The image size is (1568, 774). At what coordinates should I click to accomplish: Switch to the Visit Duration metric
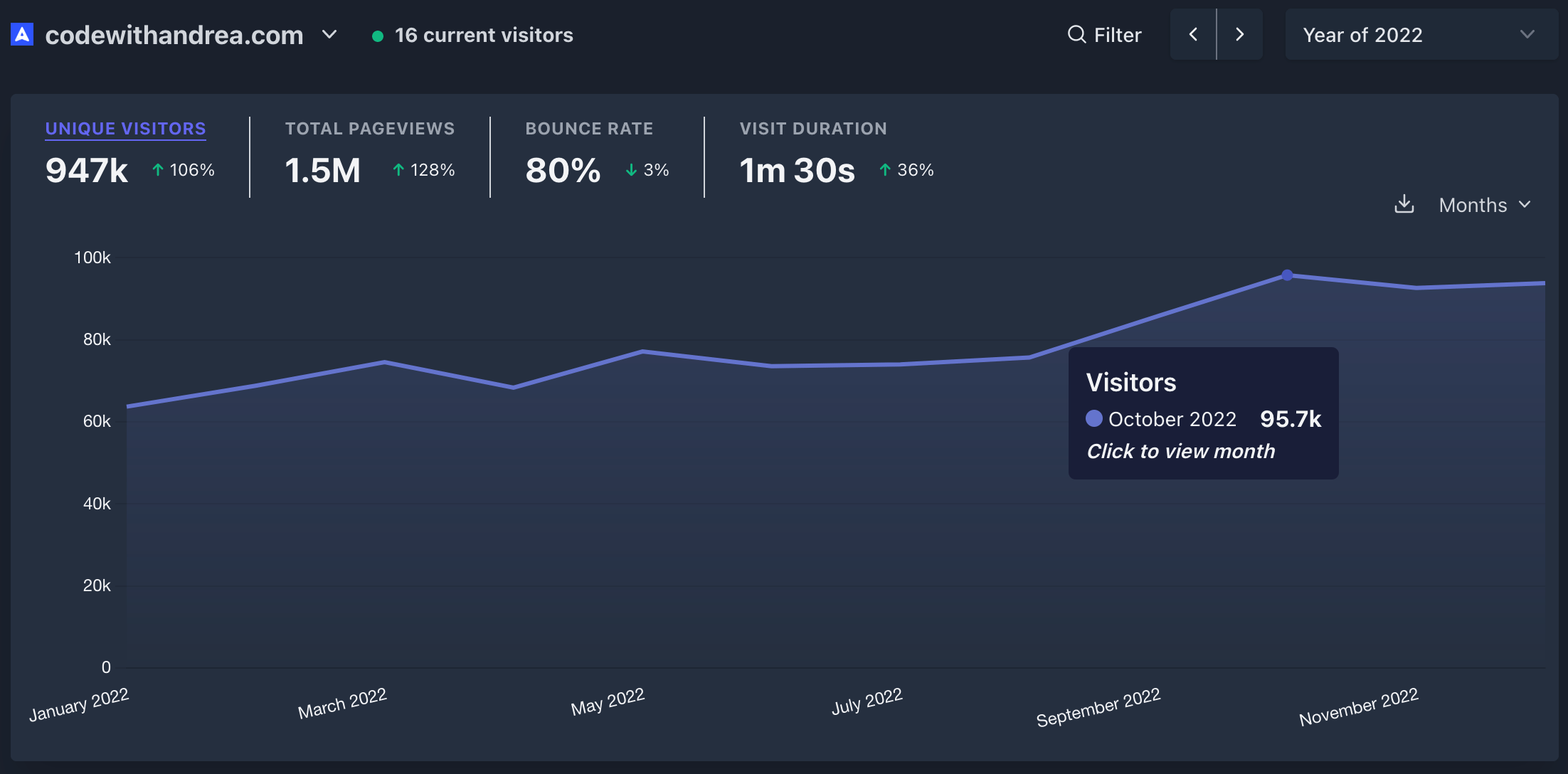[813, 129]
